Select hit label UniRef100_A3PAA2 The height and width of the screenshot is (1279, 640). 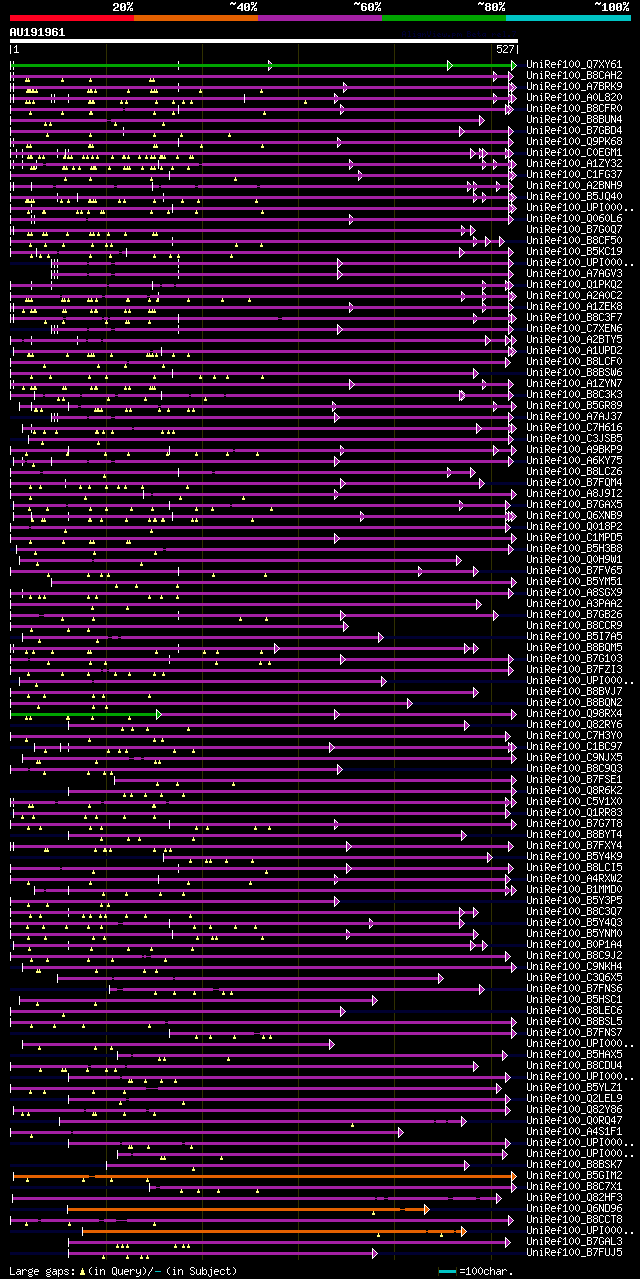tap(573, 604)
